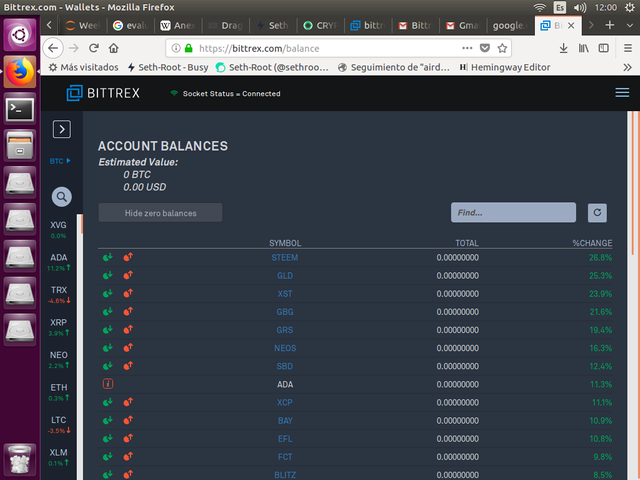Click the withdraw icon in SBD row
The width and height of the screenshot is (640, 480).
pos(128,366)
